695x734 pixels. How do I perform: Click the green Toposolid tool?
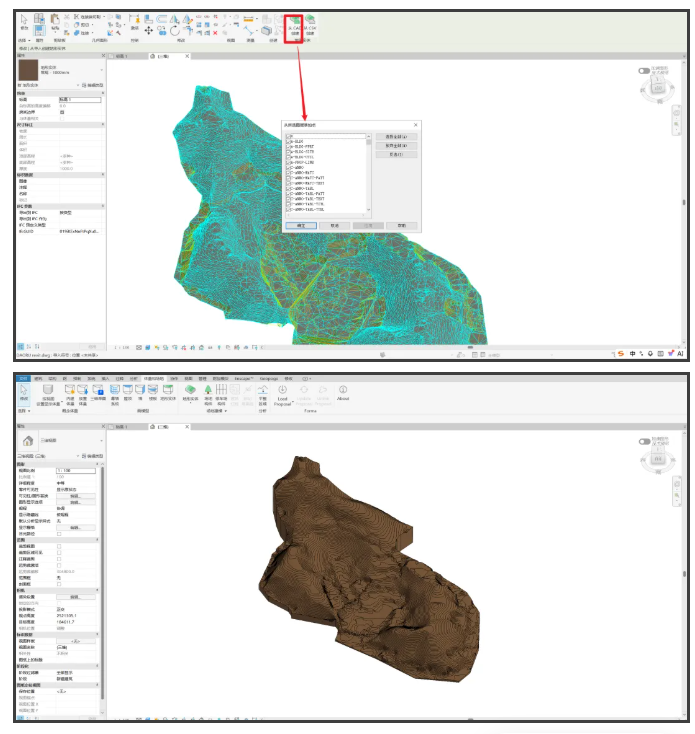pos(190,389)
